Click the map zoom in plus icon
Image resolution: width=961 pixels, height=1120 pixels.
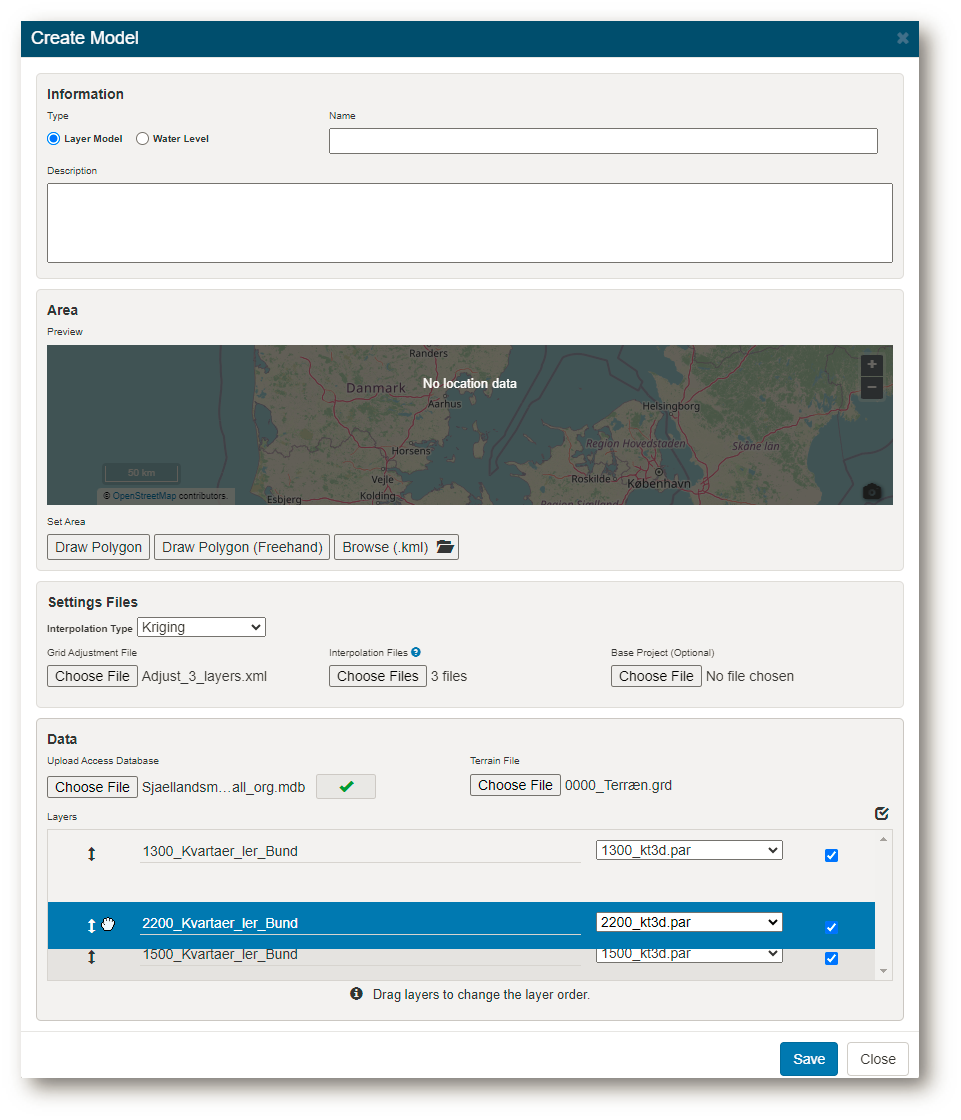(x=872, y=364)
